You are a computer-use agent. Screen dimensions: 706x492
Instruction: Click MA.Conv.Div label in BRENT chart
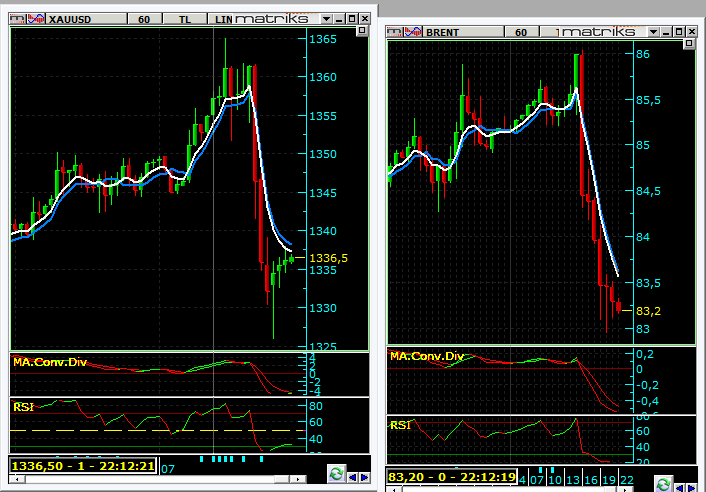tap(427, 356)
